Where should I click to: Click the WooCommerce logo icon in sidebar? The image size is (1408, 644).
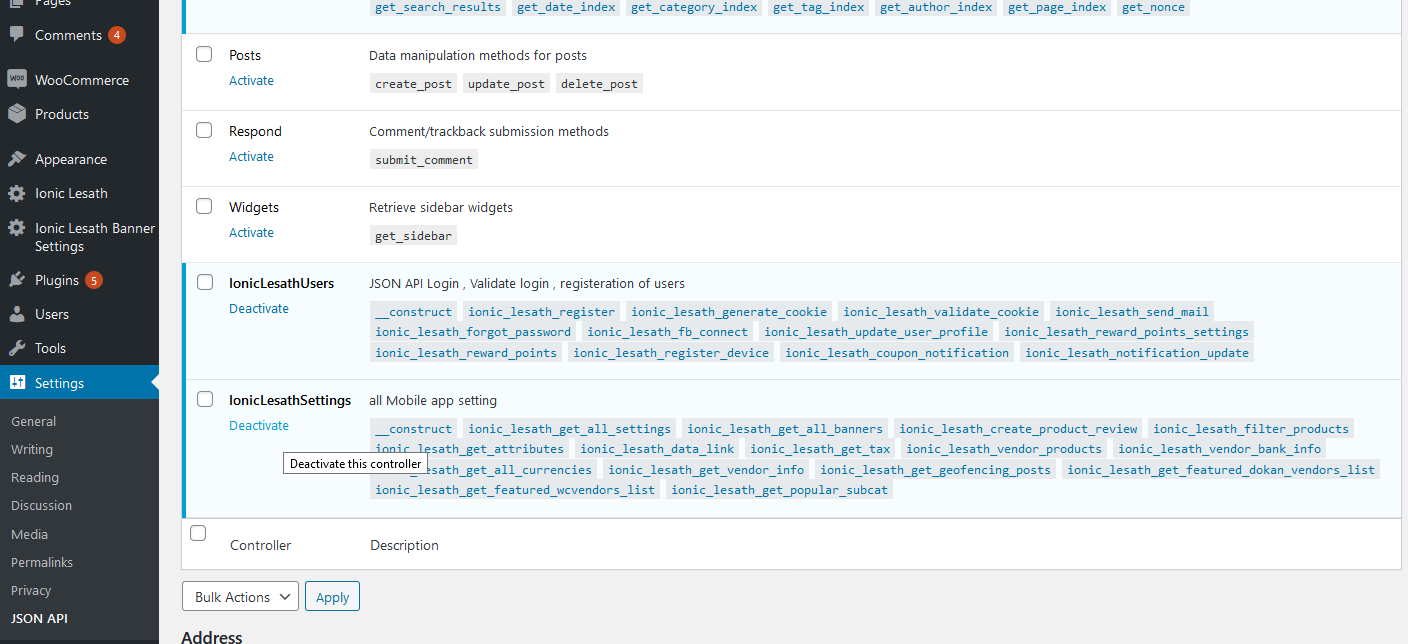(16, 80)
